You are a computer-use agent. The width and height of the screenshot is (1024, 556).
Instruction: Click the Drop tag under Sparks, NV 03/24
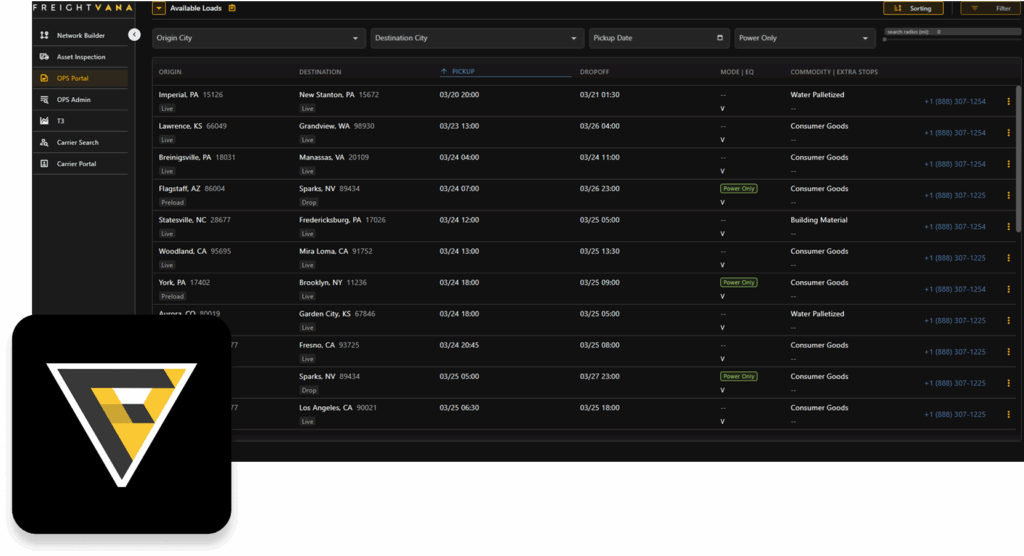309,203
